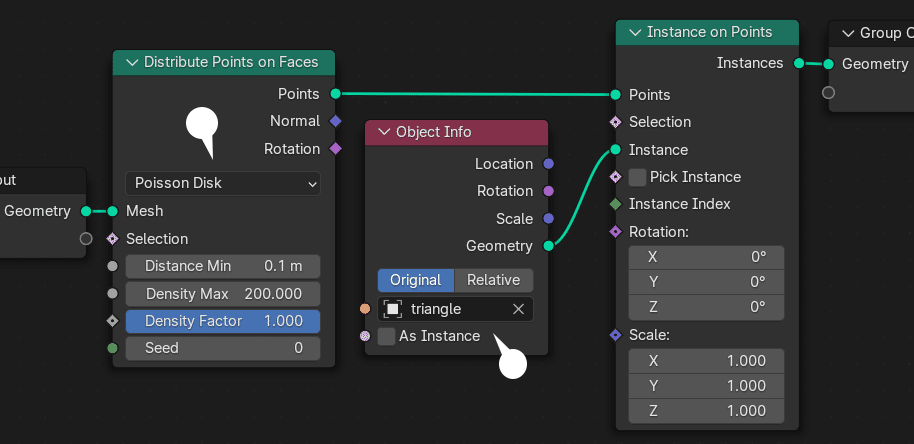914x444 pixels.
Task: Click the Location output socket
Action: pos(548,164)
